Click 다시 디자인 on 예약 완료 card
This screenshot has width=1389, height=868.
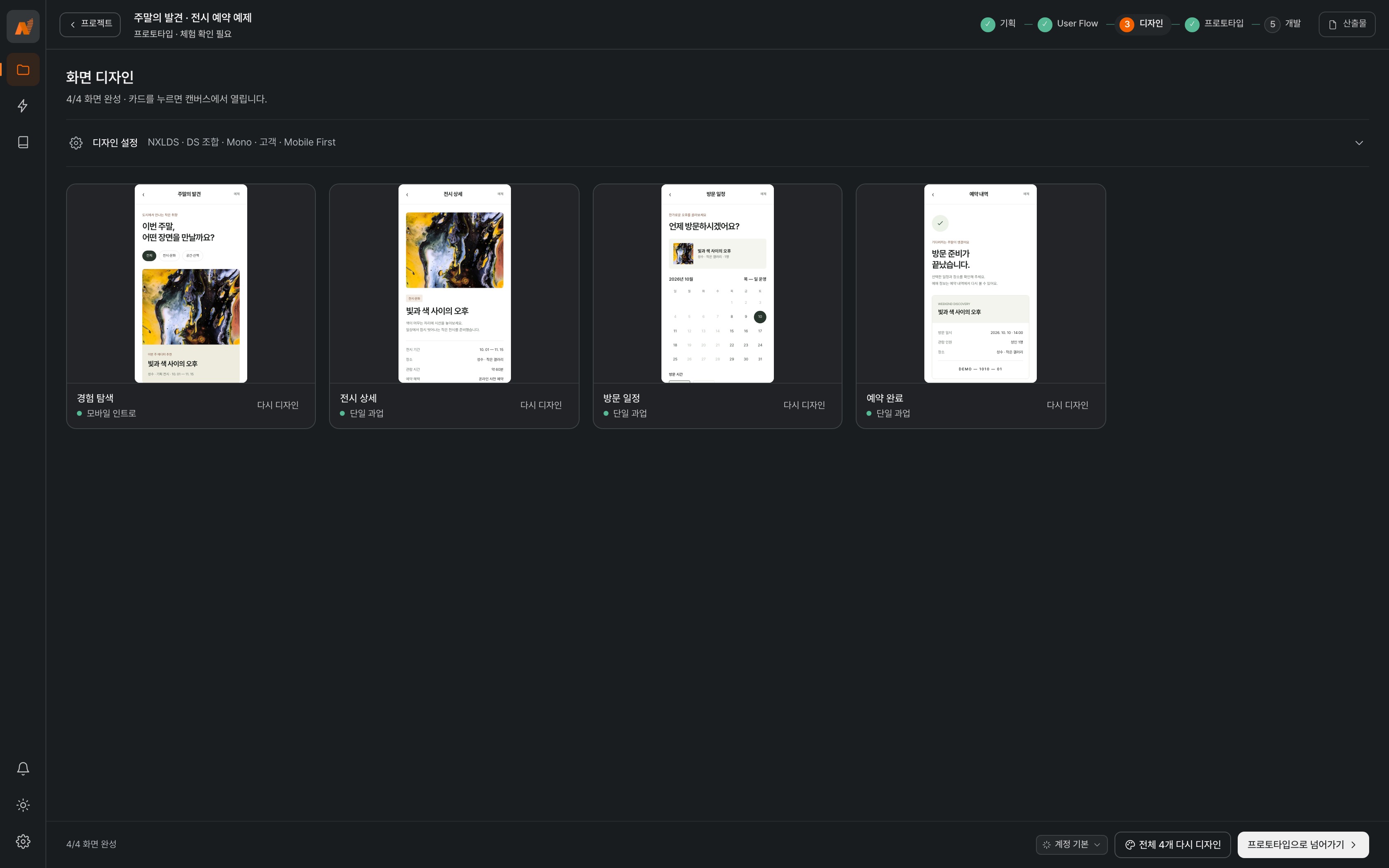[x=1067, y=405]
